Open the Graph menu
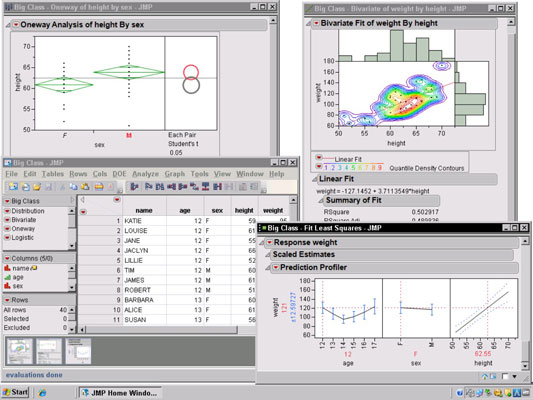Image resolution: width=533 pixels, height=400 pixels. [175, 174]
